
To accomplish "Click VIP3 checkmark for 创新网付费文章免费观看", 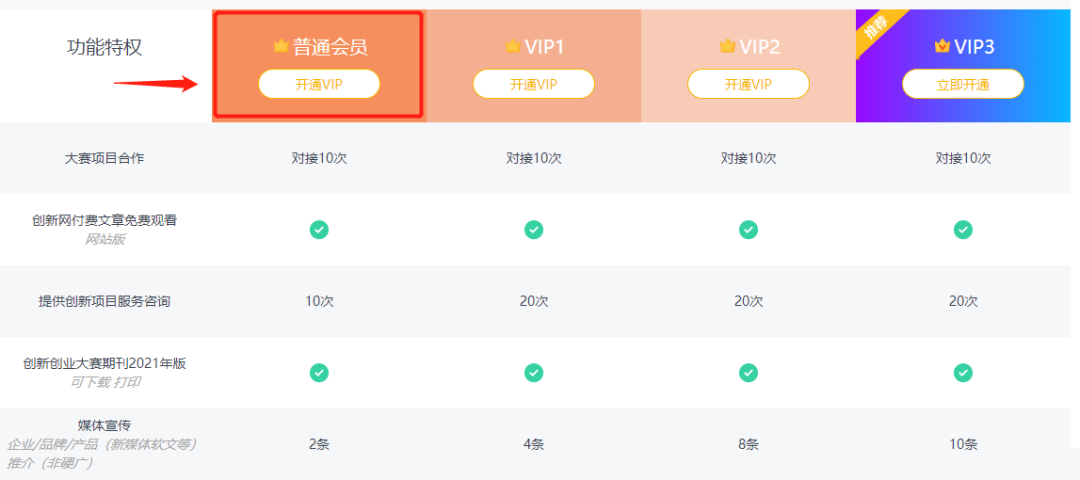I will [x=963, y=229].
